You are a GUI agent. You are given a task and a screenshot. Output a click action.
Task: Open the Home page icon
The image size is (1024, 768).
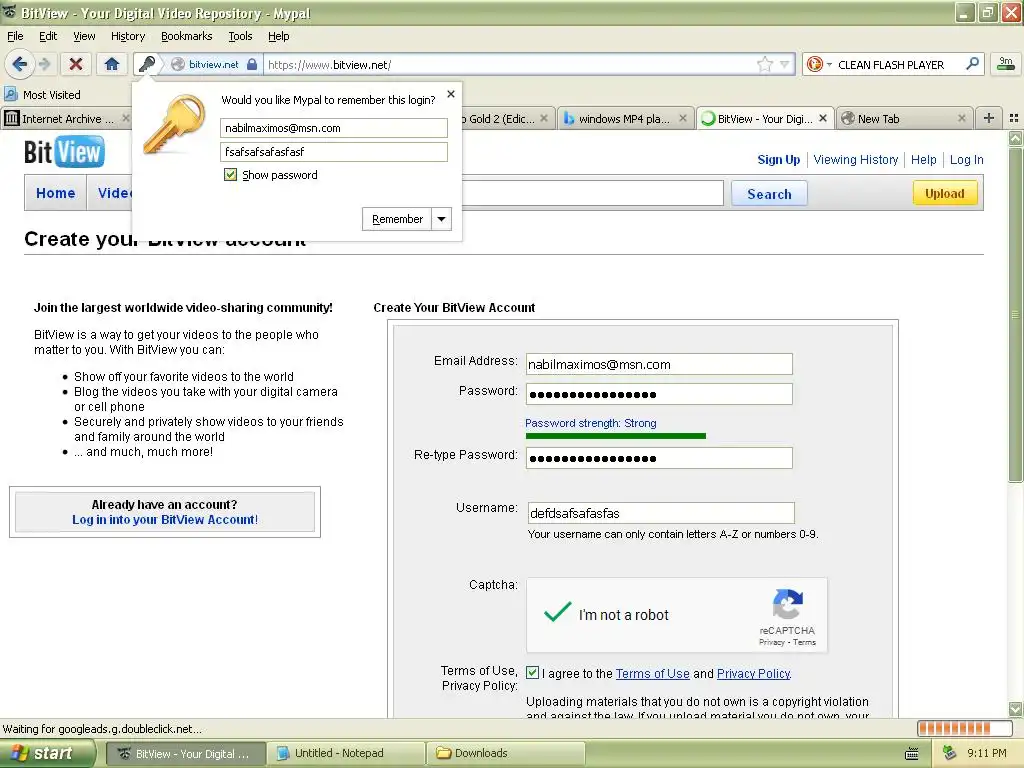(112, 64)
